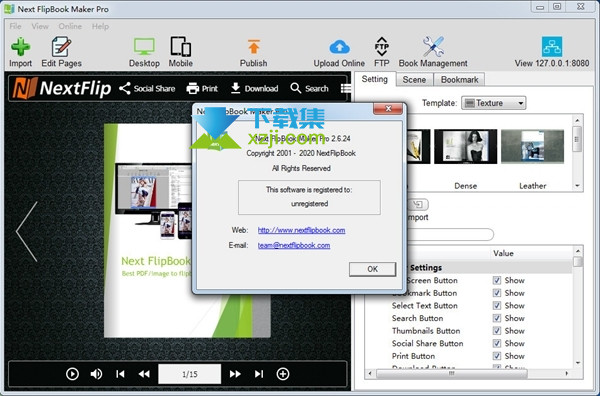Click the Search magnifier in flipbook bar
This screenshot has height=396, width=600.
point(295,88)
